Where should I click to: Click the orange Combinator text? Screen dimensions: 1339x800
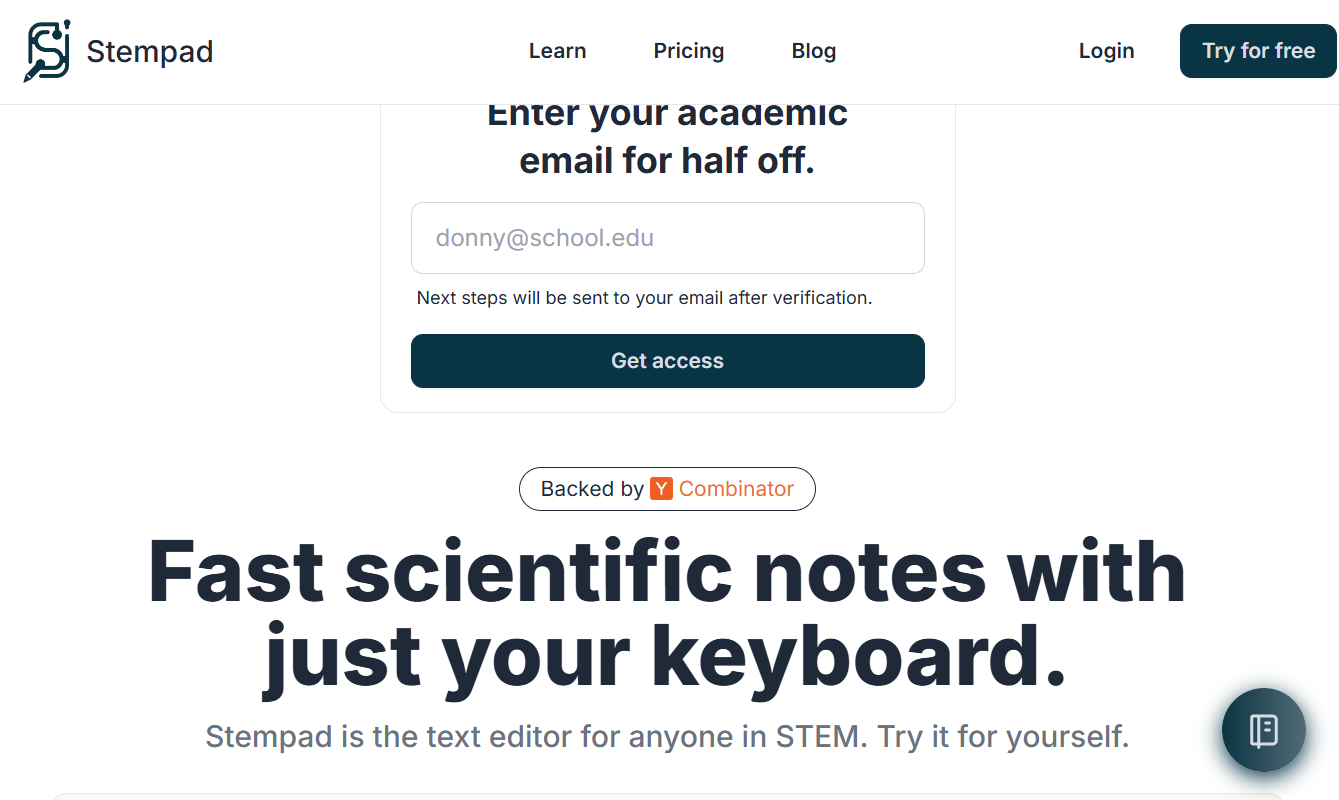coord(736,489)
